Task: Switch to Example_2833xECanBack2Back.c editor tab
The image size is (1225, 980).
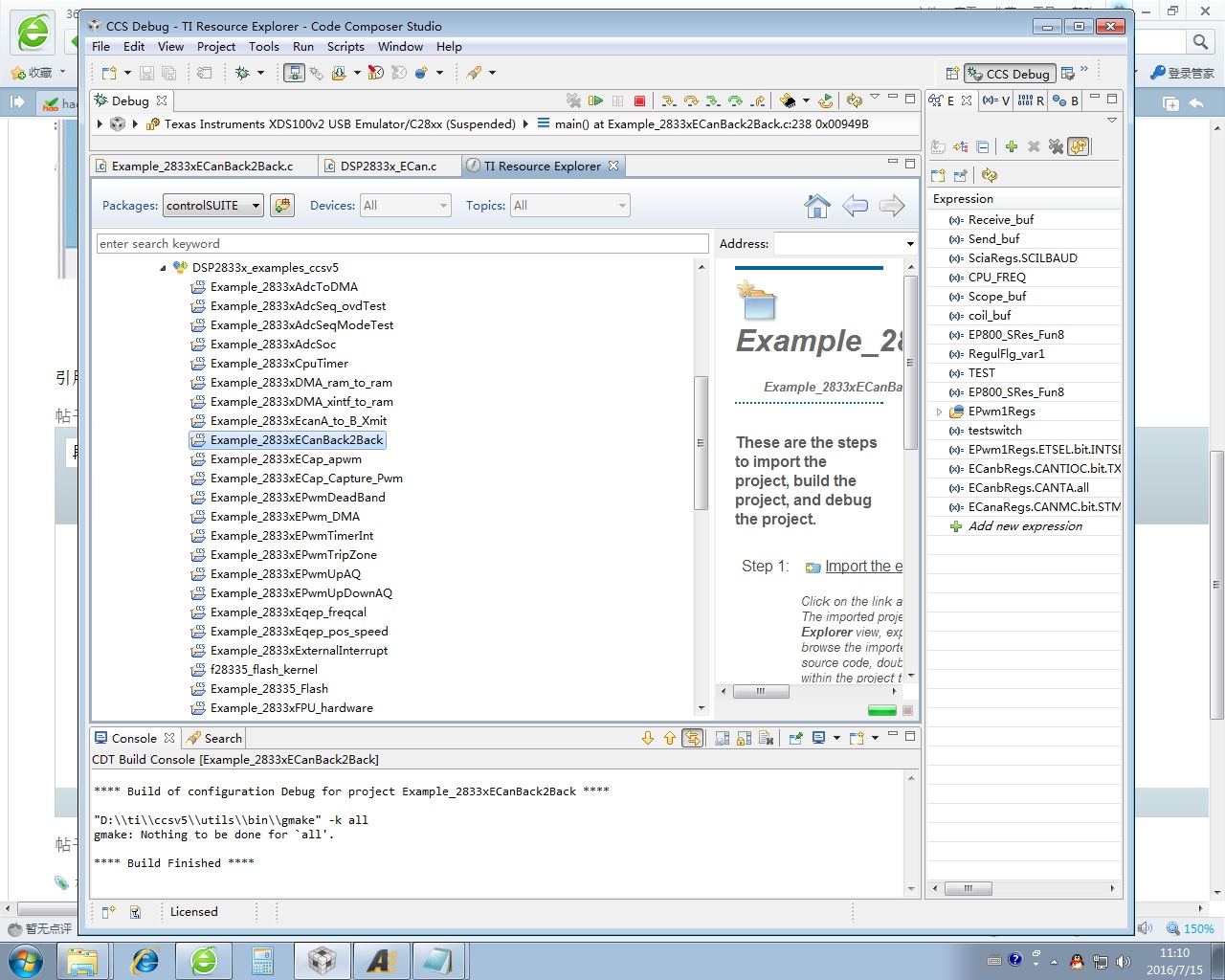Action: [x=202, y=167]
